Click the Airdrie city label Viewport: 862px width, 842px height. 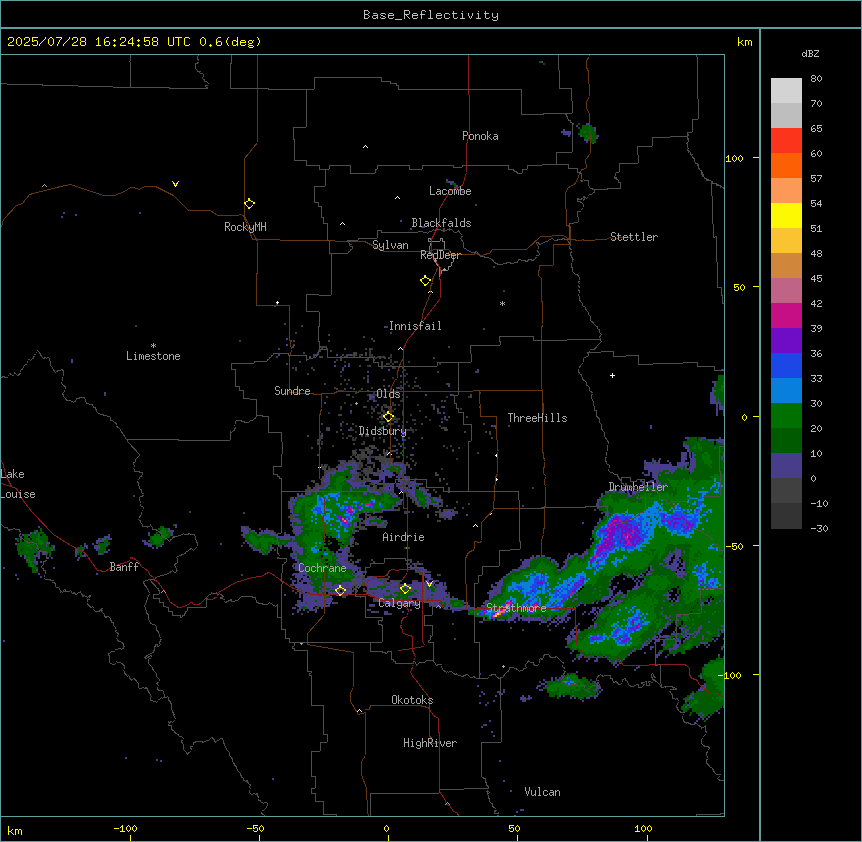404,537
